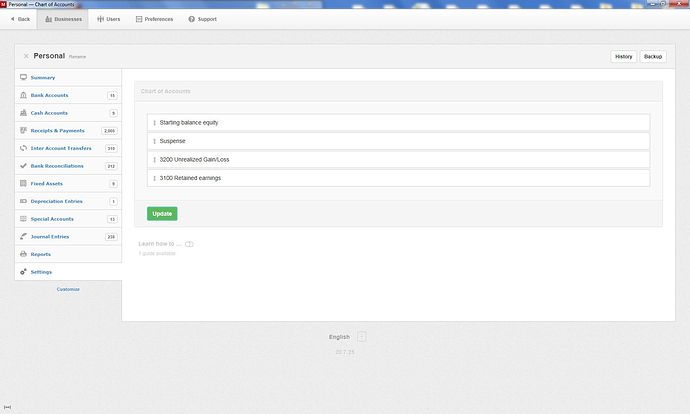The width and height of the screenshot is (690, 414).
Task: Click drag handle beside Starting balance equity
Action: coord(154,123)
